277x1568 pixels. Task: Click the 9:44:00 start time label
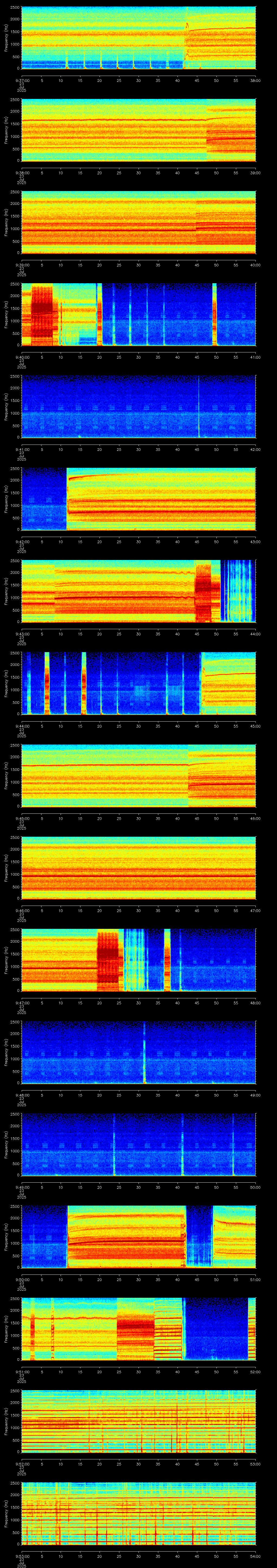[22, 726]
